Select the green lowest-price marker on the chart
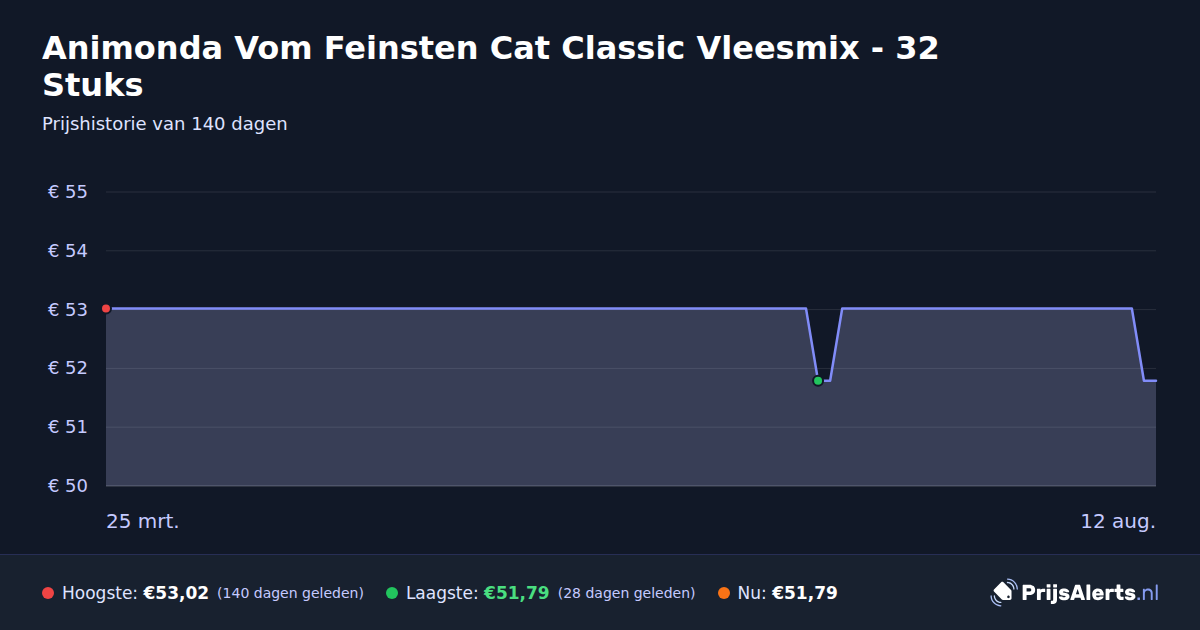 pos(818,381)
